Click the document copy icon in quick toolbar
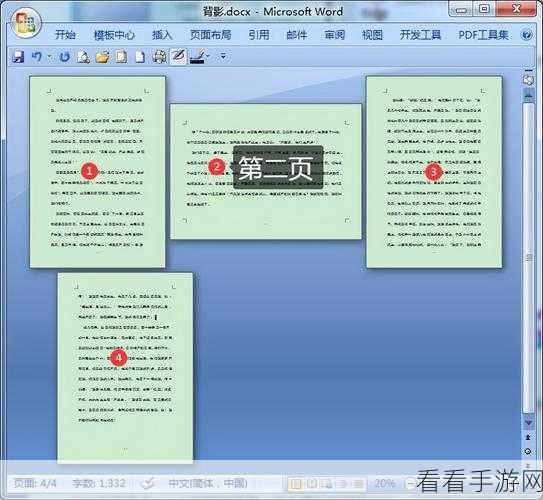The height and width of the screenshot is (500, 543). [x=121, y=57]
